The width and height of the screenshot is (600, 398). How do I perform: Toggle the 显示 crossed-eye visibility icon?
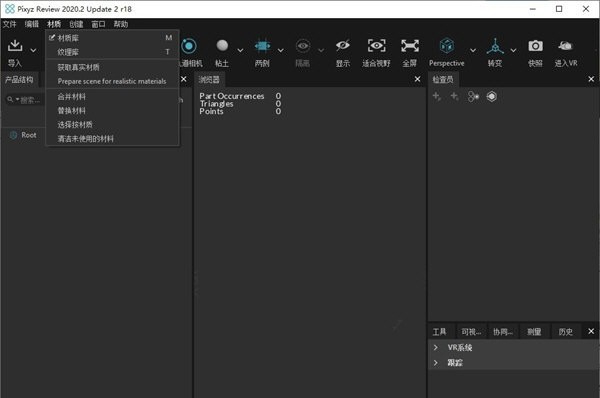(343, 46)
